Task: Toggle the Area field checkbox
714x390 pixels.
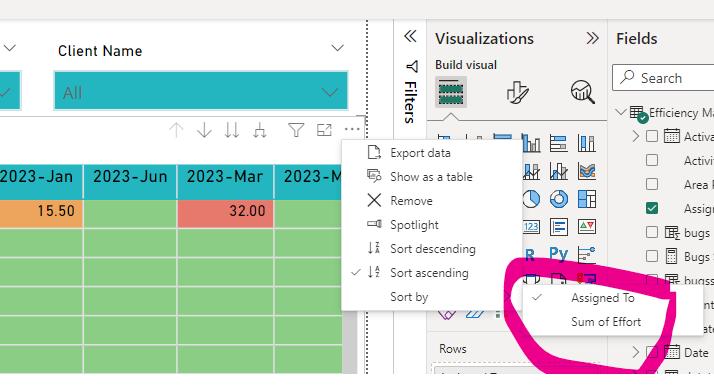Action: tap(652, 184)
